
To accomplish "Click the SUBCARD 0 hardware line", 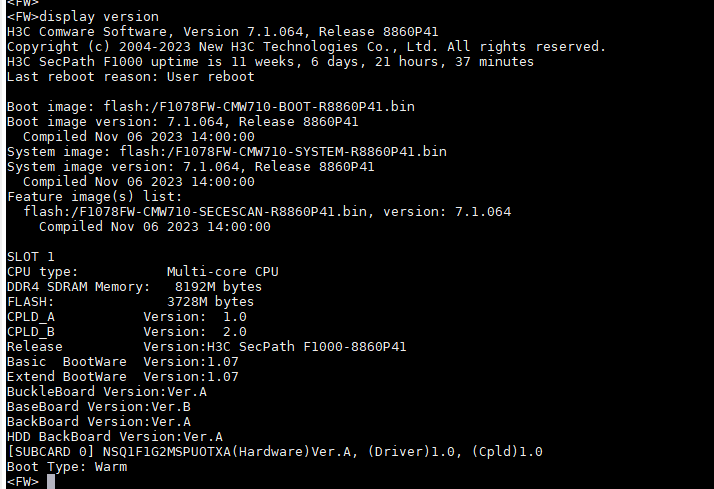I will 274,451.
